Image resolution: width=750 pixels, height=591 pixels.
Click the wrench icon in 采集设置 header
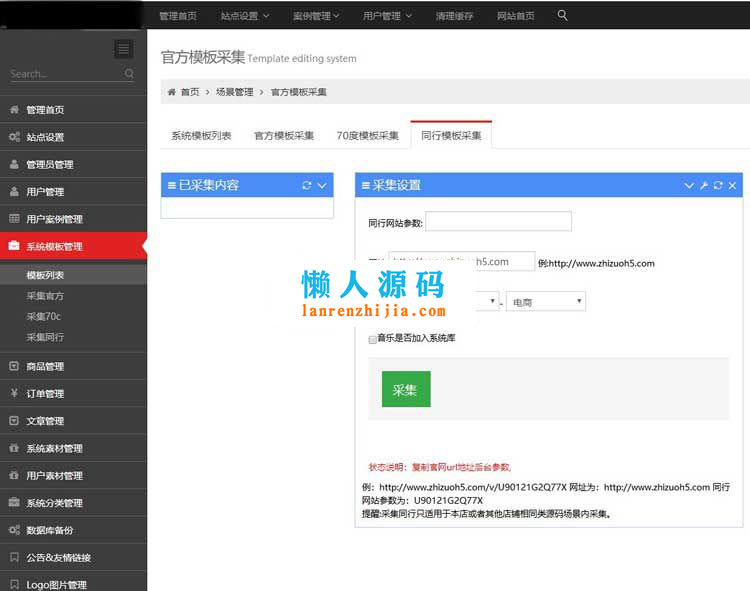703,186
